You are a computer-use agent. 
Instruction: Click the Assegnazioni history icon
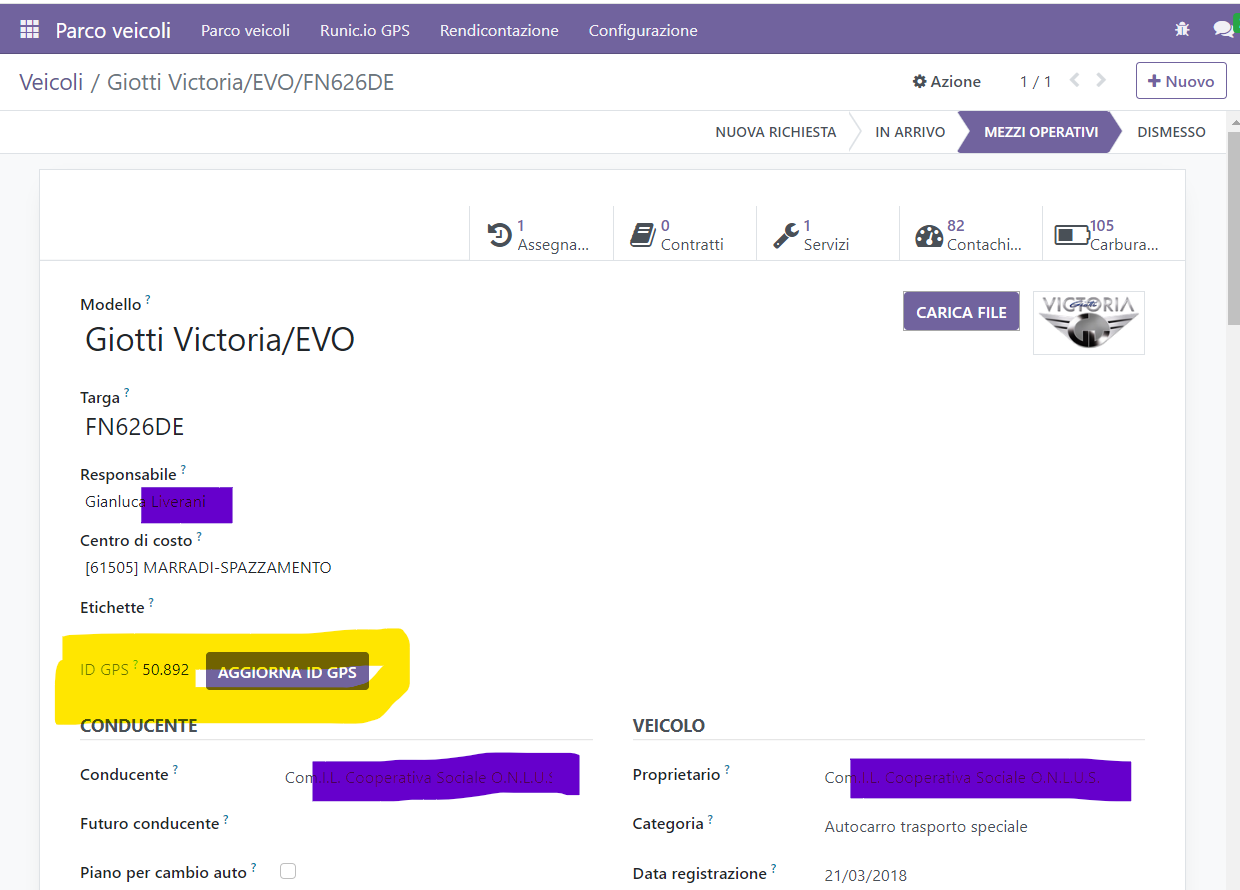coord(500,235)
